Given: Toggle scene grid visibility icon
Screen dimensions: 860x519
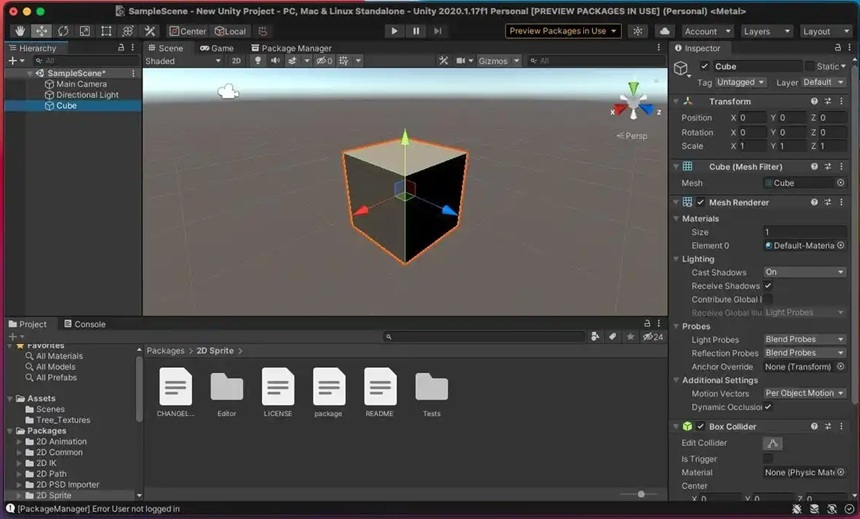Looking at the screenshot, I should 344,61.
